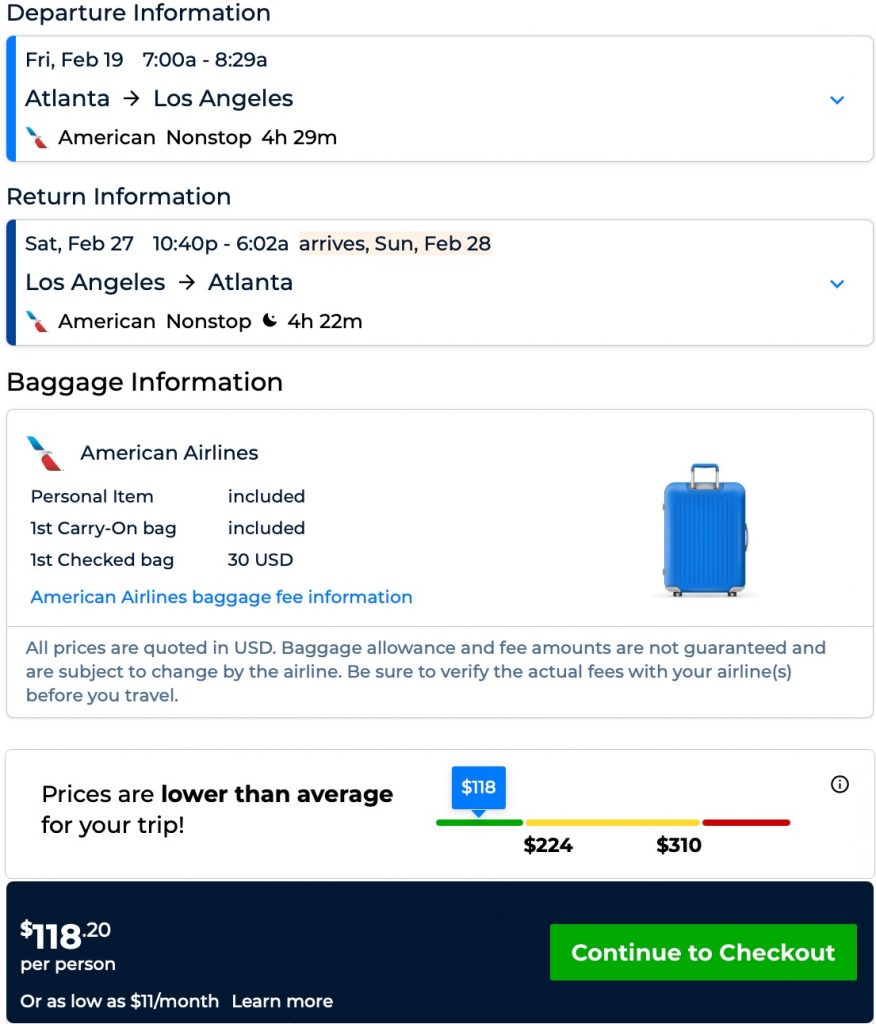Open the price info circle icon
The width and height of the screenshot is (876, 1024).
coord(840,784)
